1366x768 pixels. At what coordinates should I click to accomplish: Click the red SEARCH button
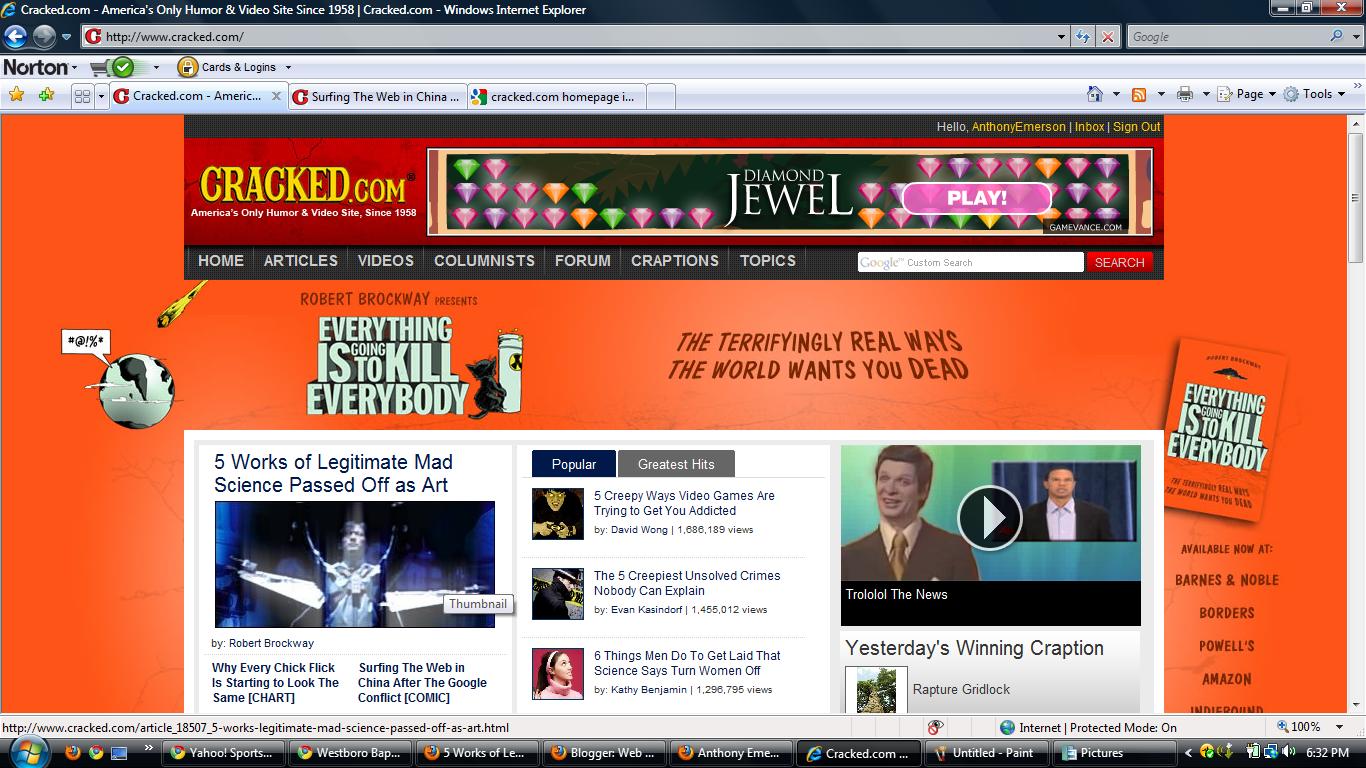(1119, 262)
